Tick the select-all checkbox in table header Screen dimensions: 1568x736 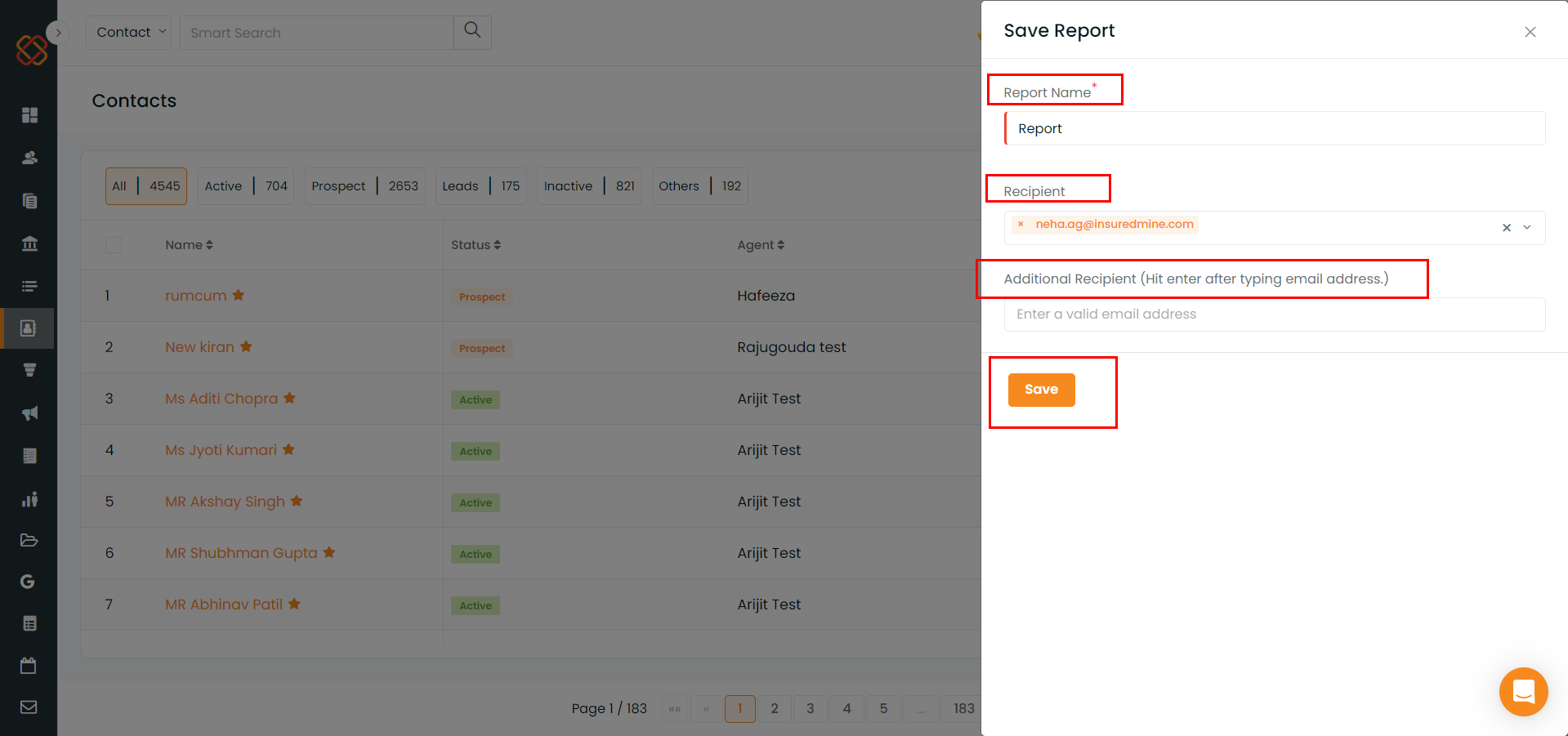[114, 245]
